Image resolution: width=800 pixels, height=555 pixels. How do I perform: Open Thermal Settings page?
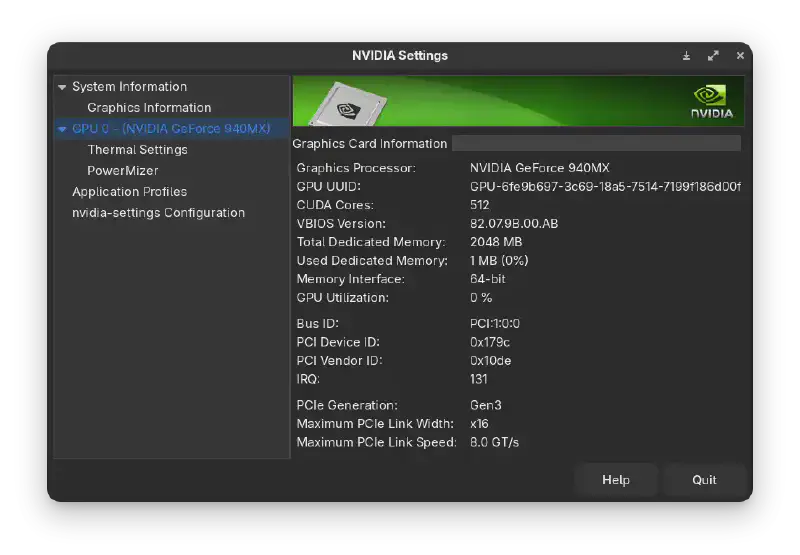pos(137,149)
